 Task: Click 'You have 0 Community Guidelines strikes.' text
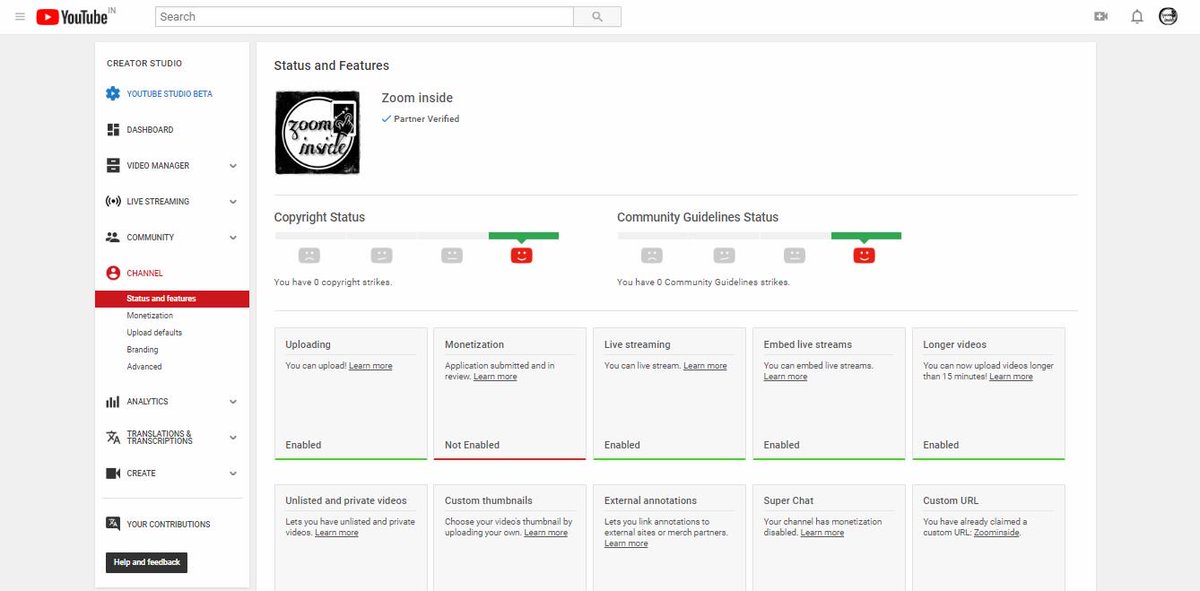pos(703,283)
